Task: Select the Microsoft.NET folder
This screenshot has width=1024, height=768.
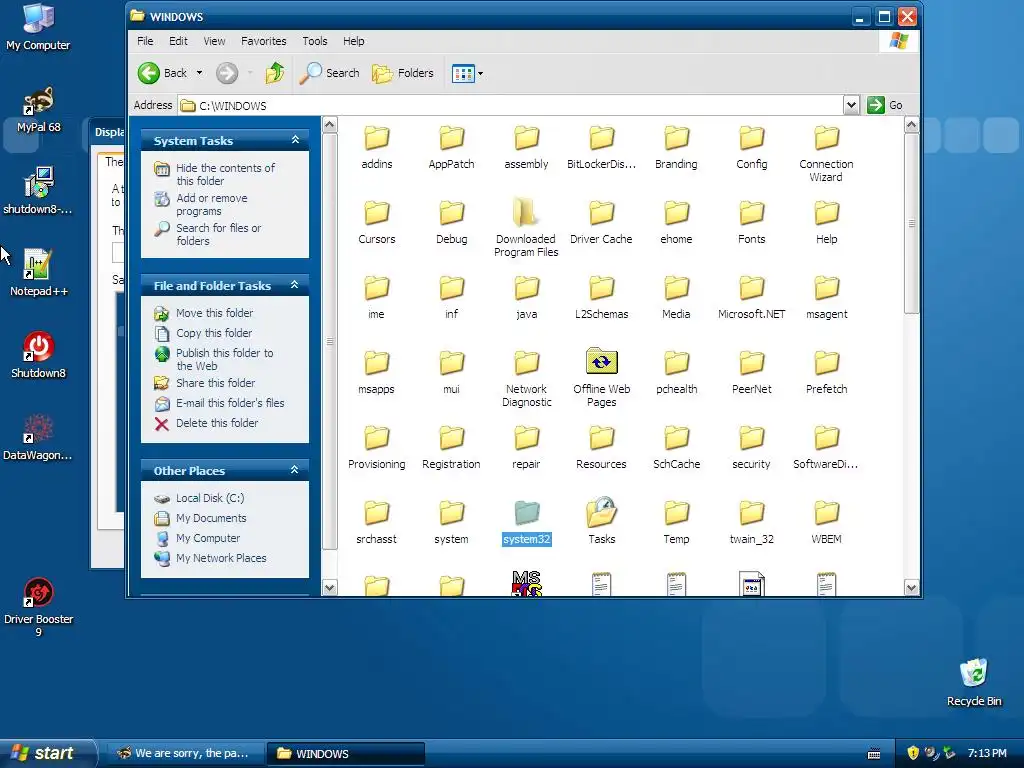Action: click(752, 298)
